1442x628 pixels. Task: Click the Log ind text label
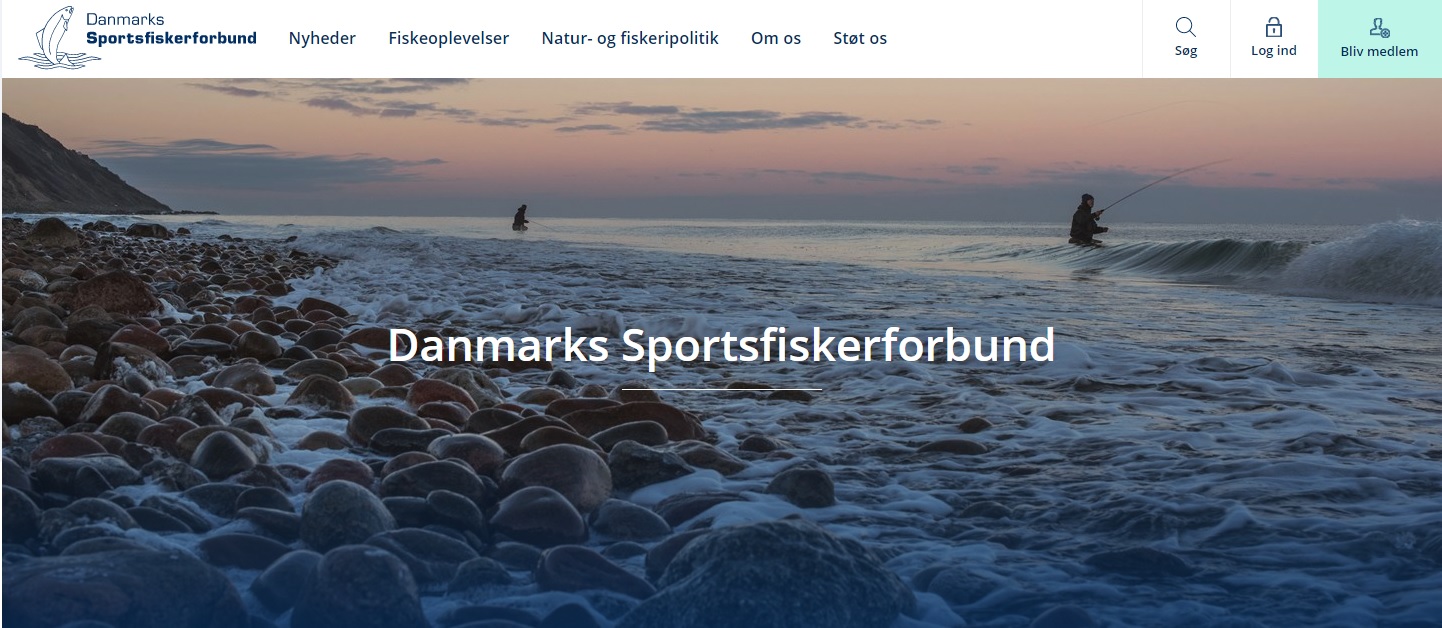[x=1274, y=50]
